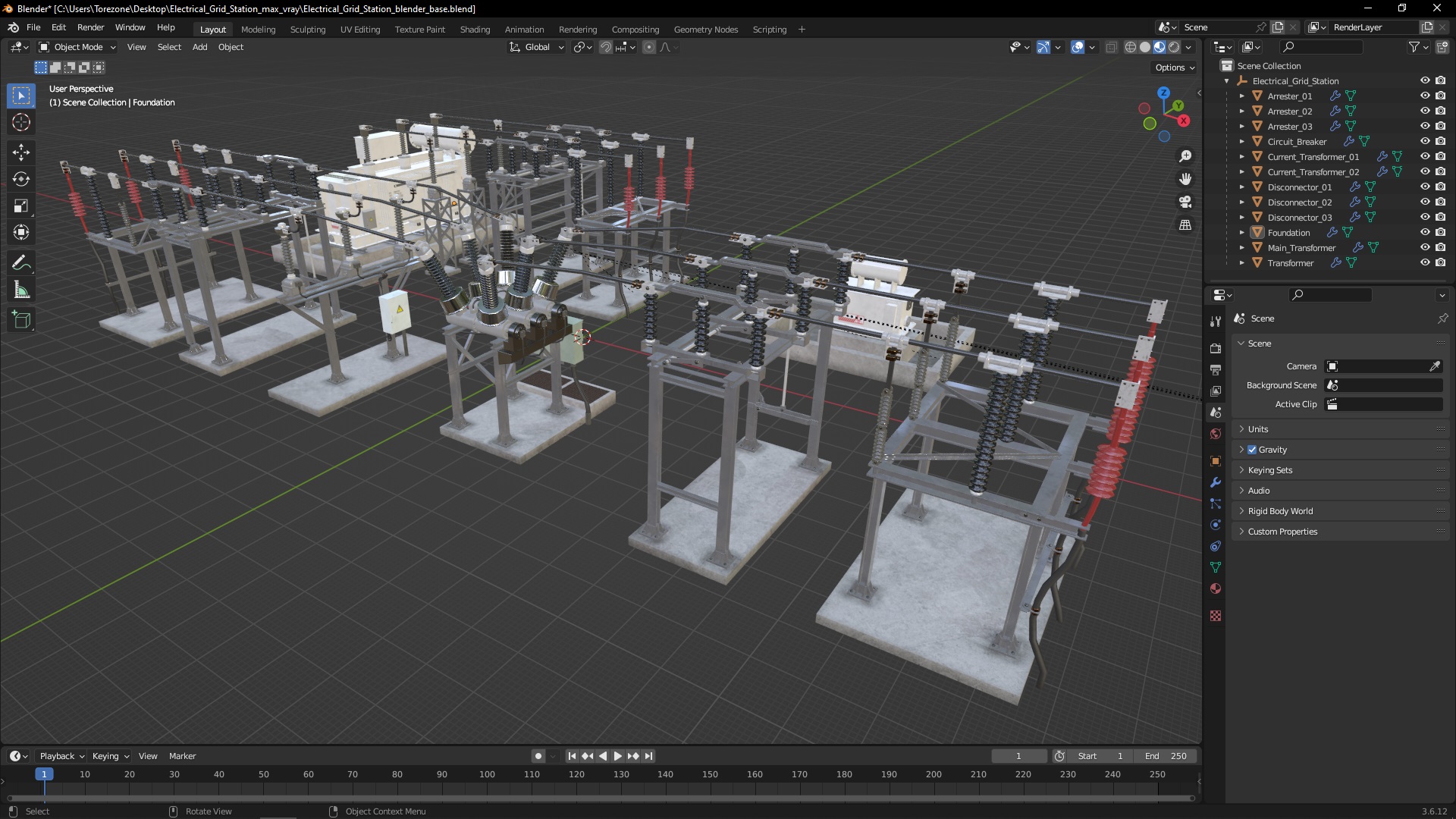The image size is (1456, 819).
Task: Open the Material properties tab
Action: tap(1216, 588)
